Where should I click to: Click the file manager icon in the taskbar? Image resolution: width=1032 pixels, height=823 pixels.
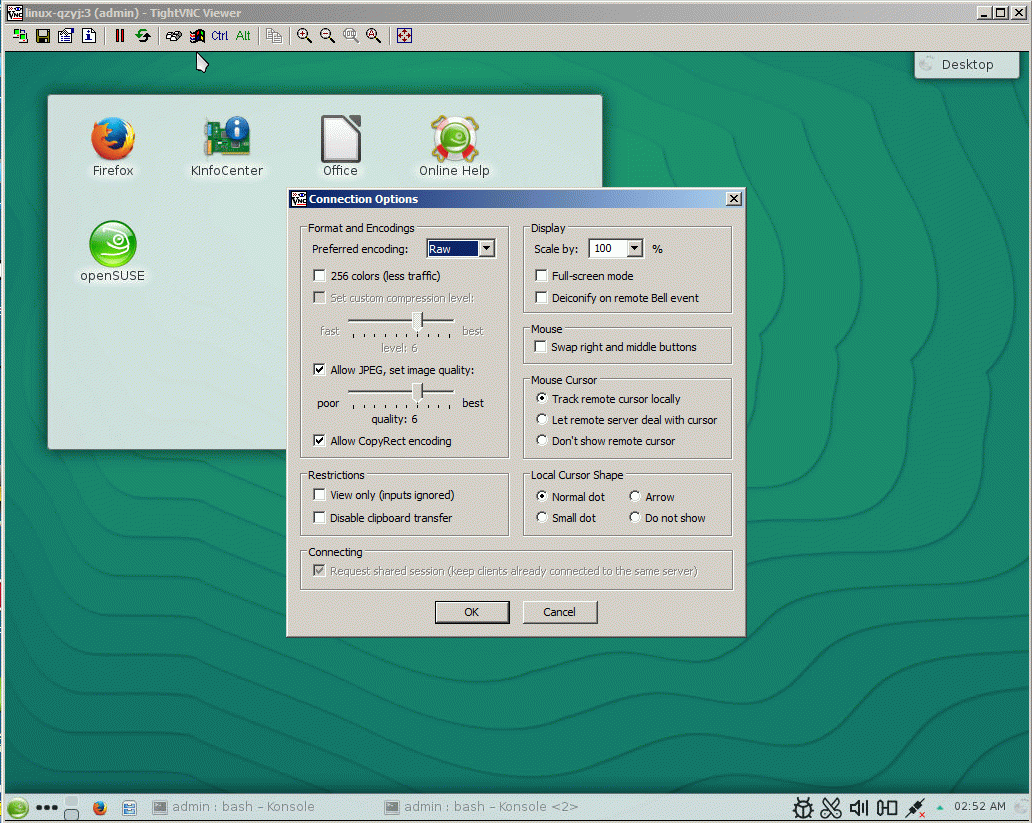point(129,807)
